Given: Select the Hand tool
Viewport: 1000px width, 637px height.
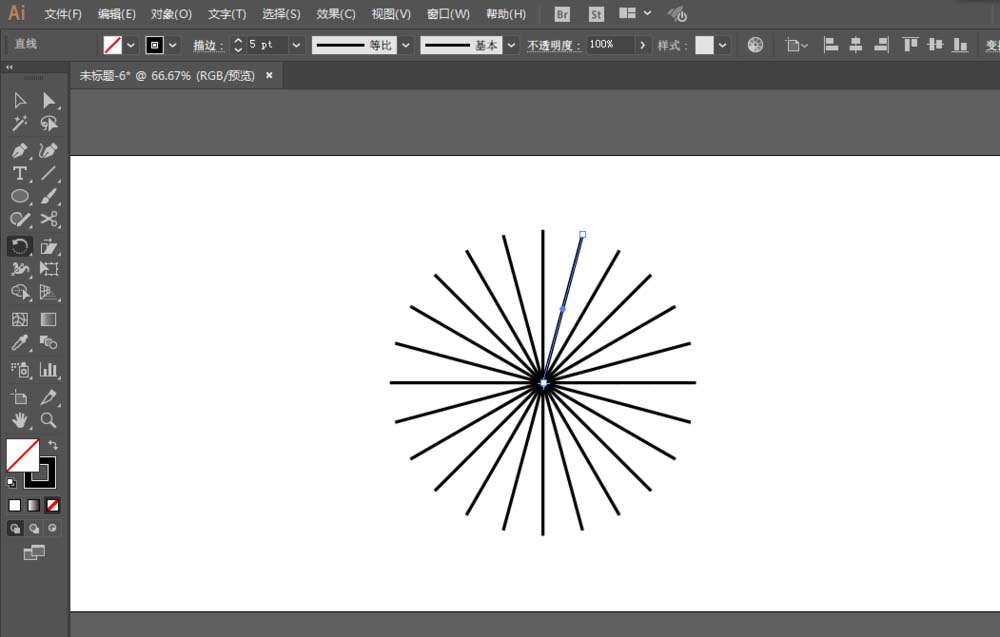Looking at the screenshot, I should coord(20,420).
